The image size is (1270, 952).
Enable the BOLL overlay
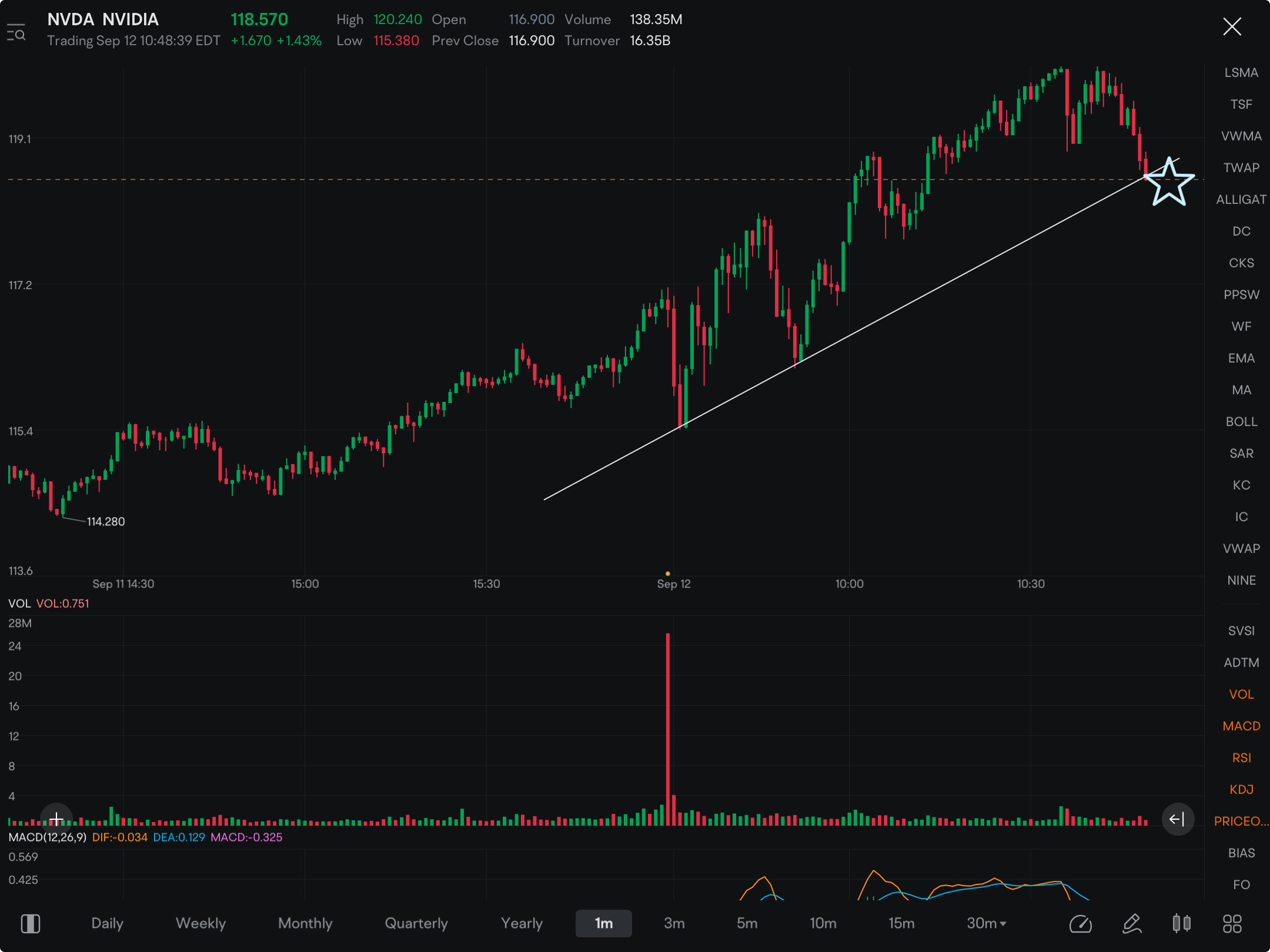point(1241,421)
